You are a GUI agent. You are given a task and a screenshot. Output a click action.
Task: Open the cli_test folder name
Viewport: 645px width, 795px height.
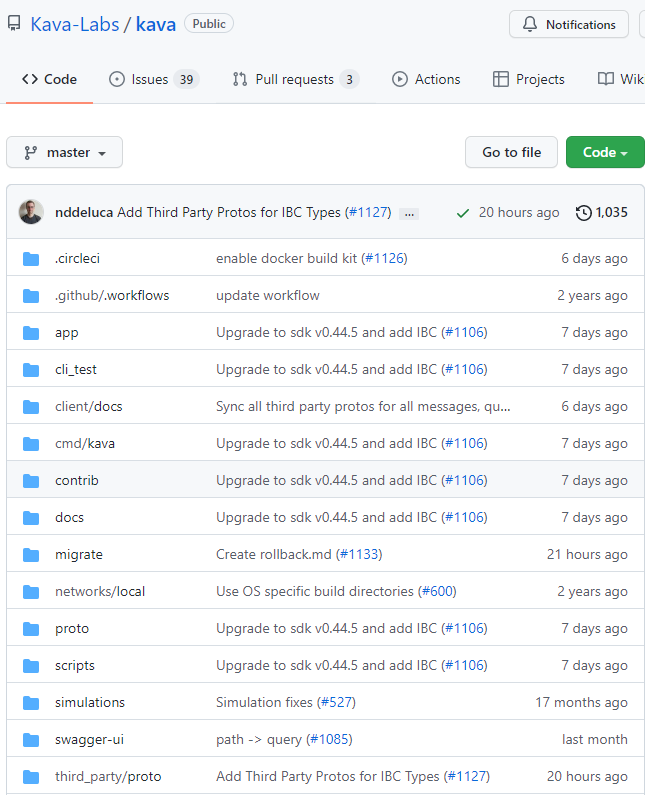click(76, 370)
